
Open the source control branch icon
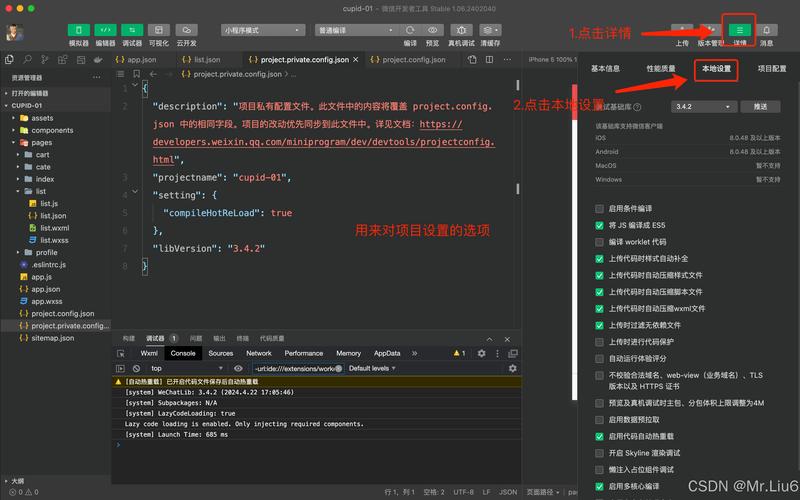45,60
